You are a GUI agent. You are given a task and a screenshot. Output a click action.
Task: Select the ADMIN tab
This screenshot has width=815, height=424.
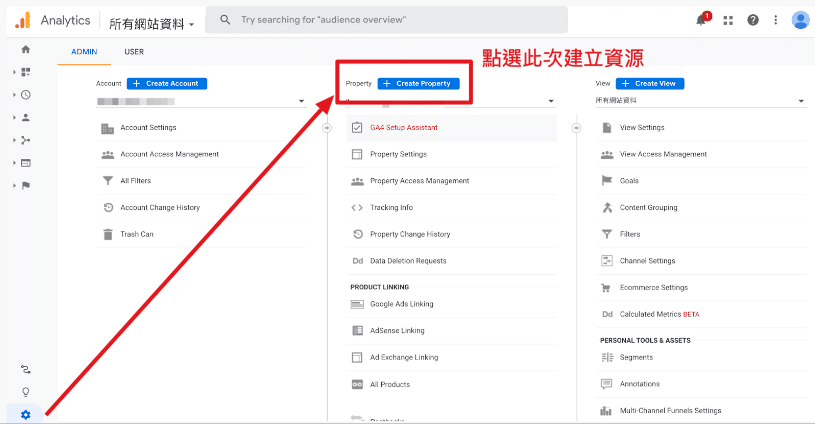click(84, 52)
